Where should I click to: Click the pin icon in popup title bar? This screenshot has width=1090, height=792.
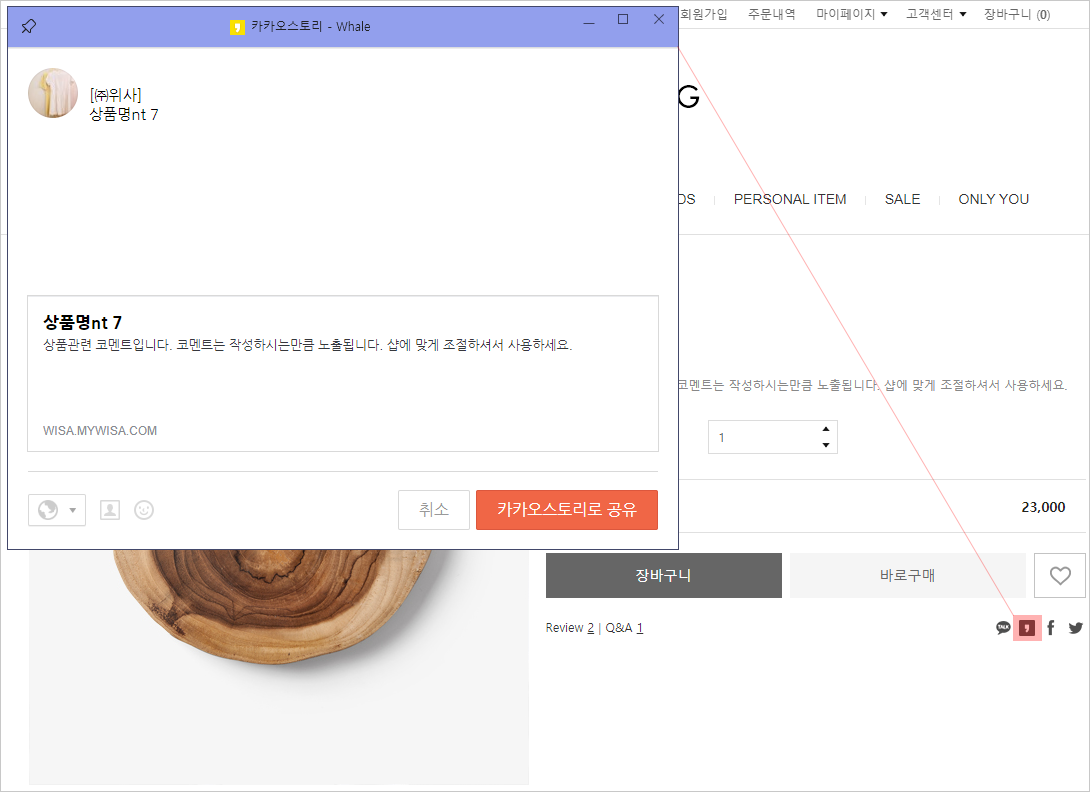28,26
